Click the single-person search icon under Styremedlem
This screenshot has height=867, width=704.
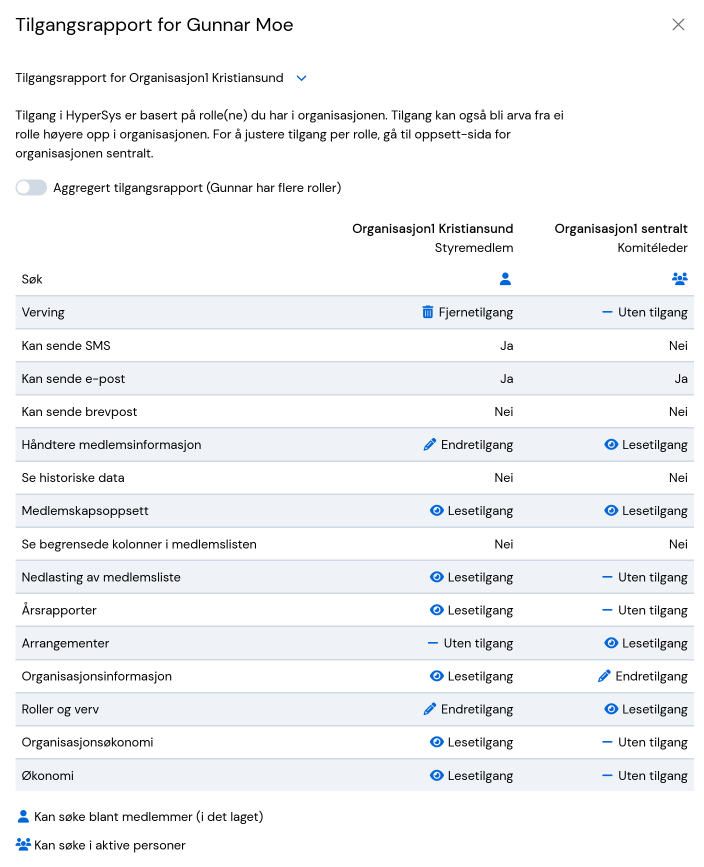pyautogui.click(x=505, y=279)
